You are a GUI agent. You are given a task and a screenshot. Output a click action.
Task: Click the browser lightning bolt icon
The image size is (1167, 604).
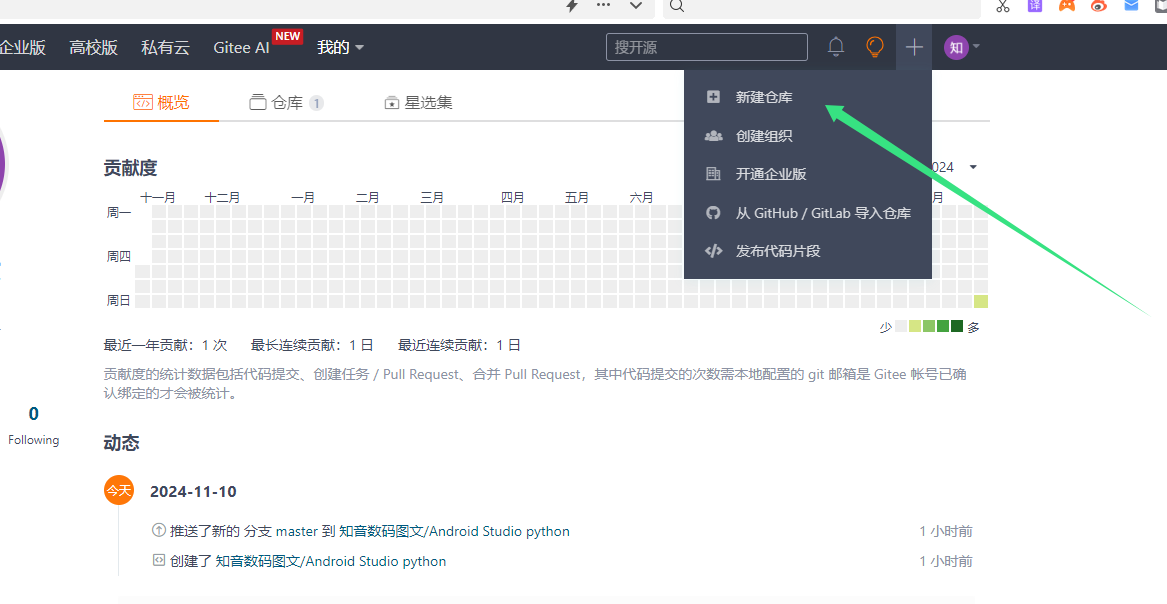[572, 5]
